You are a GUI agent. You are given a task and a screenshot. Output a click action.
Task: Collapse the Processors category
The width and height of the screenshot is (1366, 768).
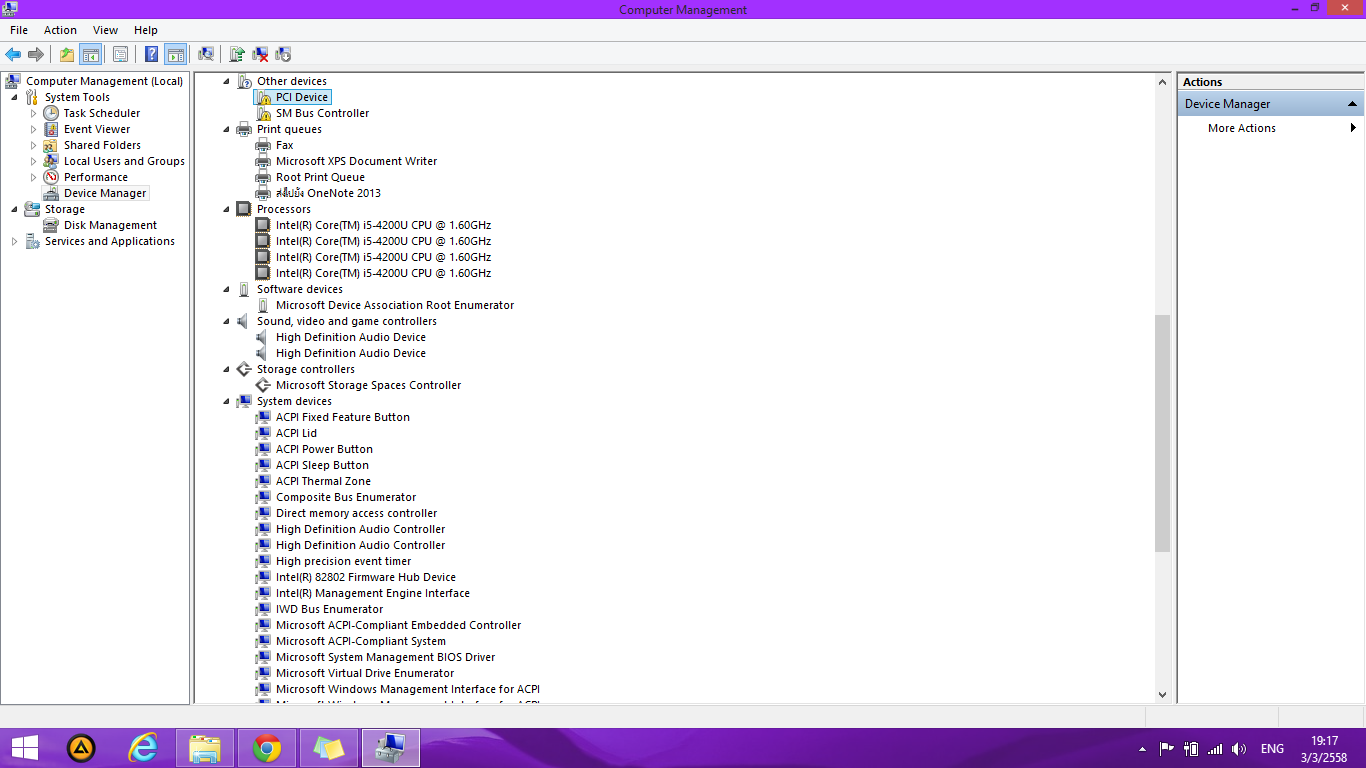pyautogui.click(x=226, y=209)
